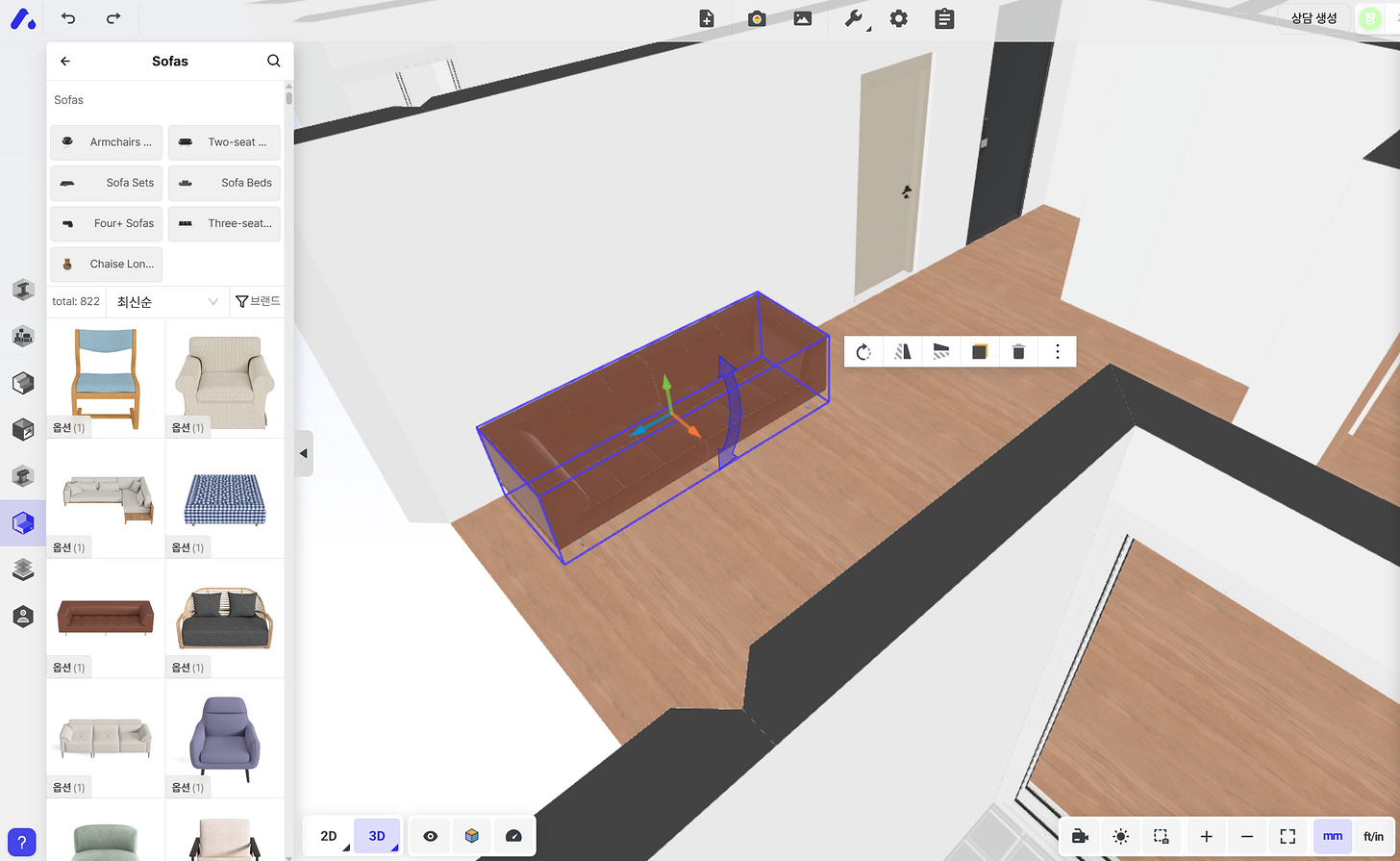Collapse the side panel with the arrow handle
The image size is (1400, 861).
(304, 453)
